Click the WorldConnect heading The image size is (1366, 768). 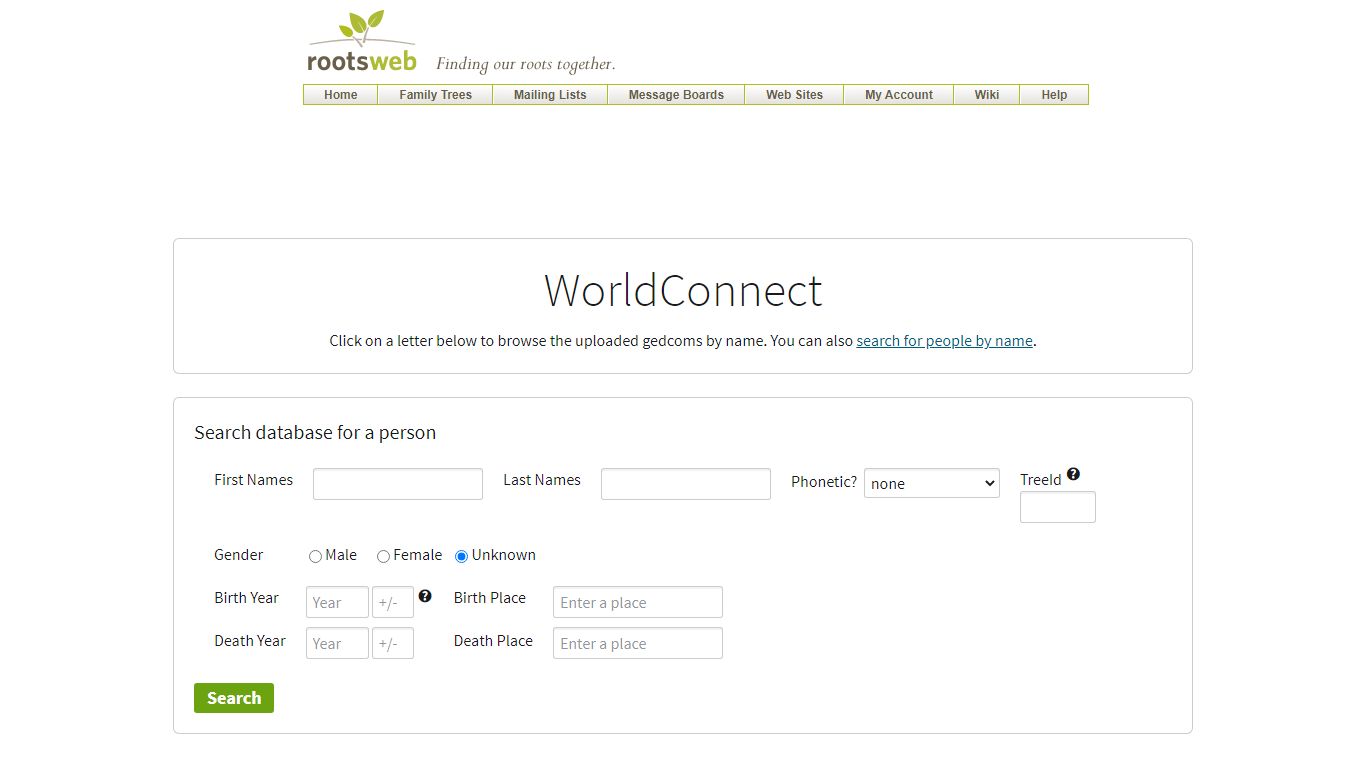683,290
